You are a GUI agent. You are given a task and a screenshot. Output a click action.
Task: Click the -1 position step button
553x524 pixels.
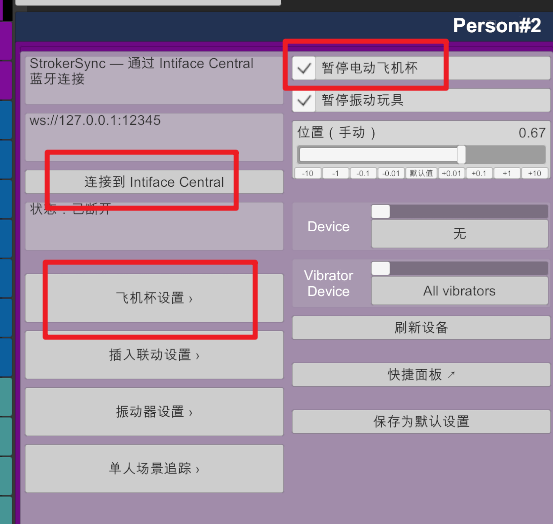(x=335, y=173)
